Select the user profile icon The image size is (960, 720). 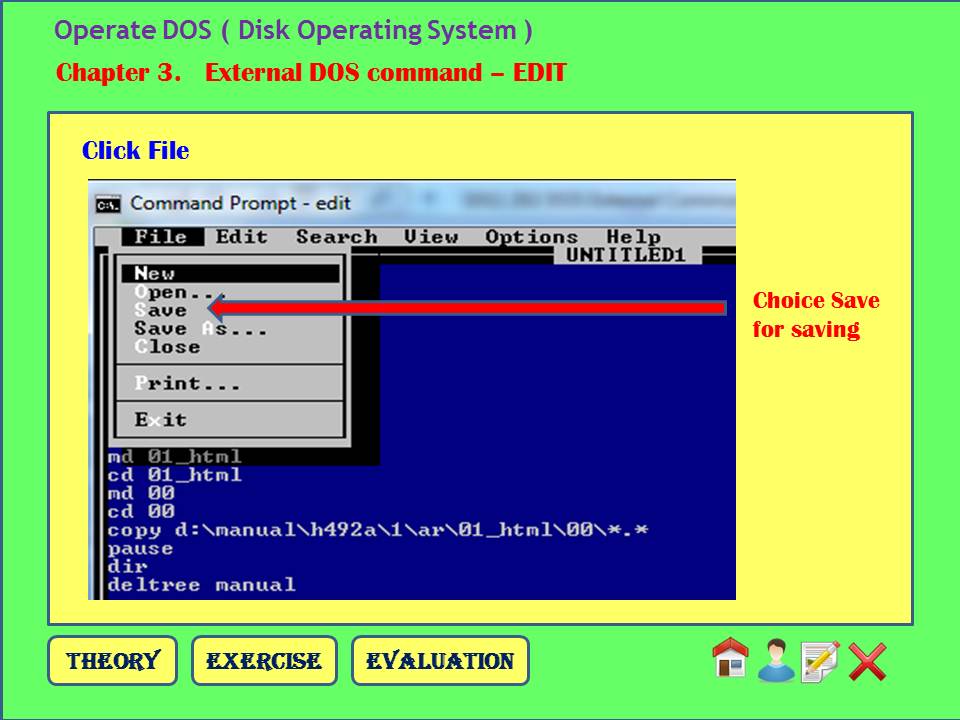coord(775,660)
